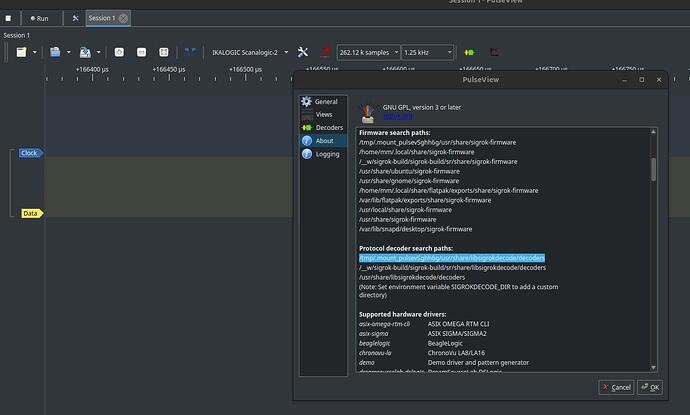Image resolution: width=690 pixels, height=415 pixels.
Task: Click the /usr/share/libsigrokdecode/decoders path text
Action: (412, 277)
